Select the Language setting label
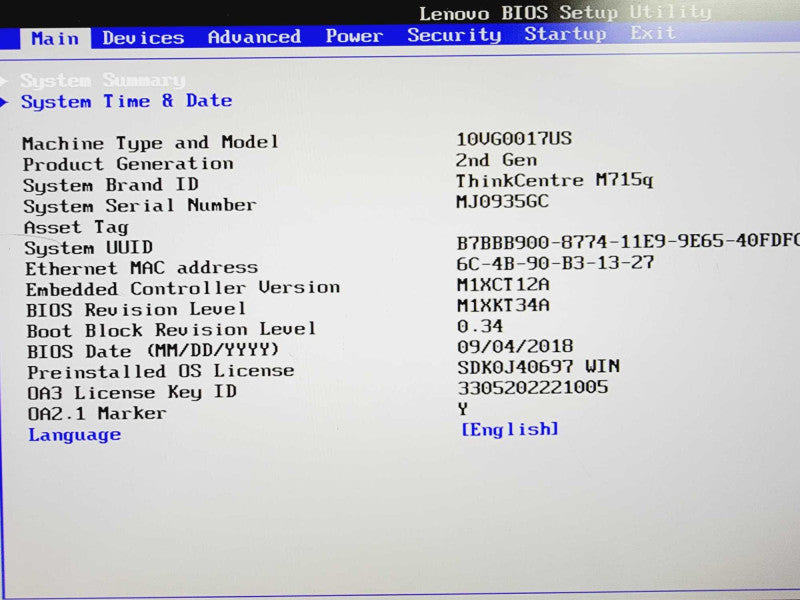Image resolution: width=800 pixels, height=600 pixels. click(74, 434)
